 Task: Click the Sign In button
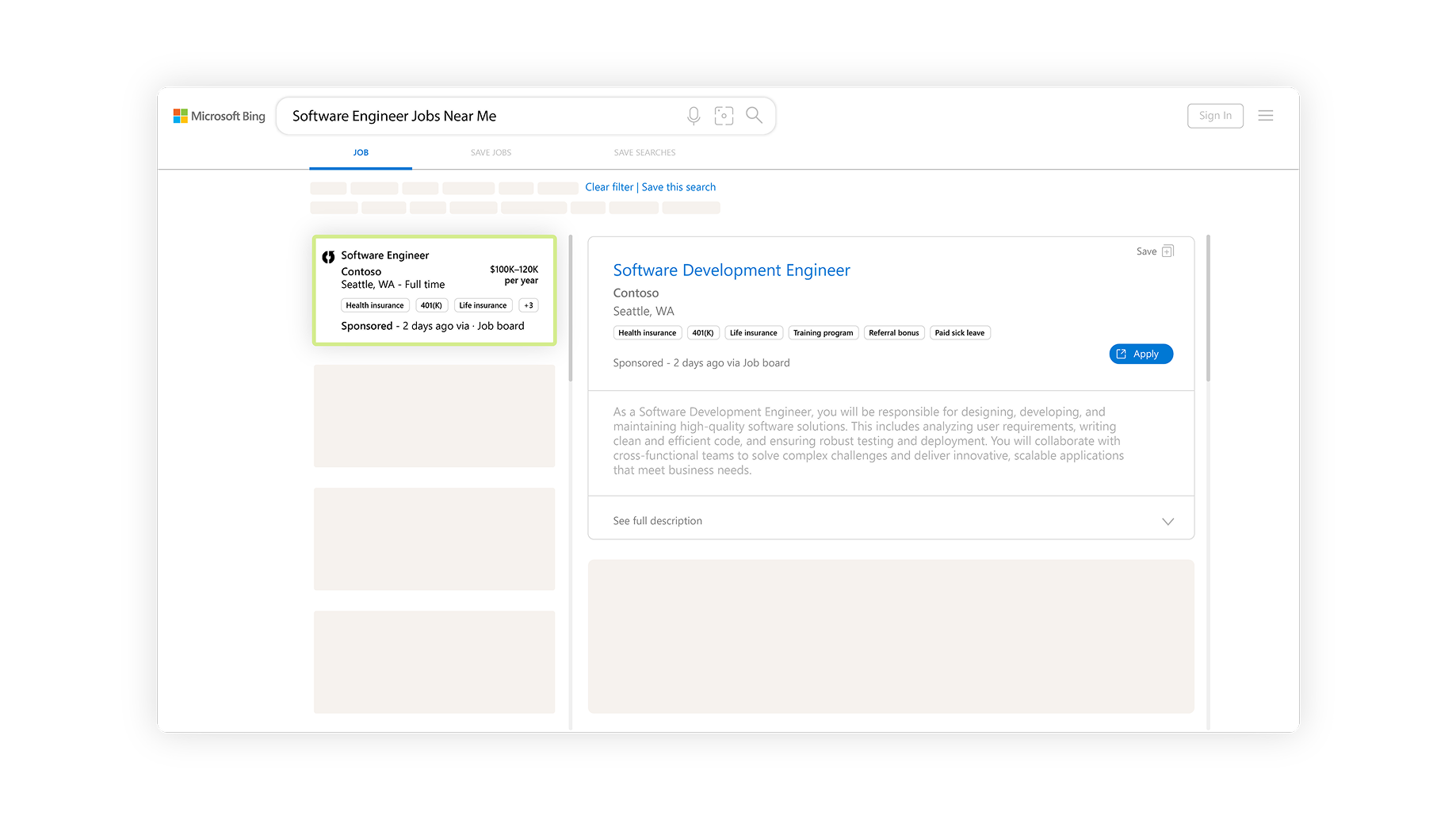pos(1214,116)
